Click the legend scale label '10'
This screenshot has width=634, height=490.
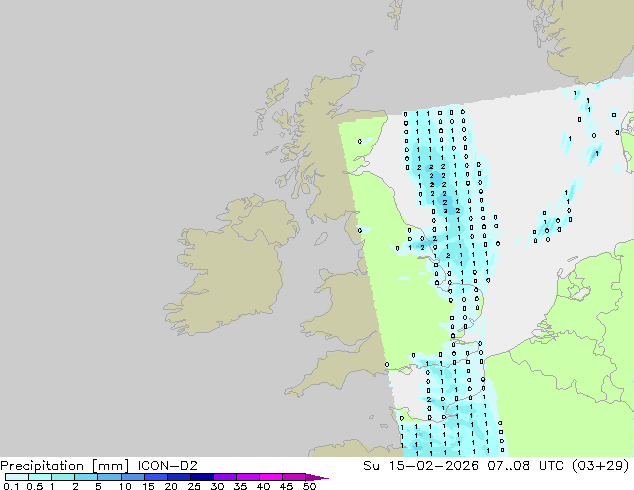125,486
